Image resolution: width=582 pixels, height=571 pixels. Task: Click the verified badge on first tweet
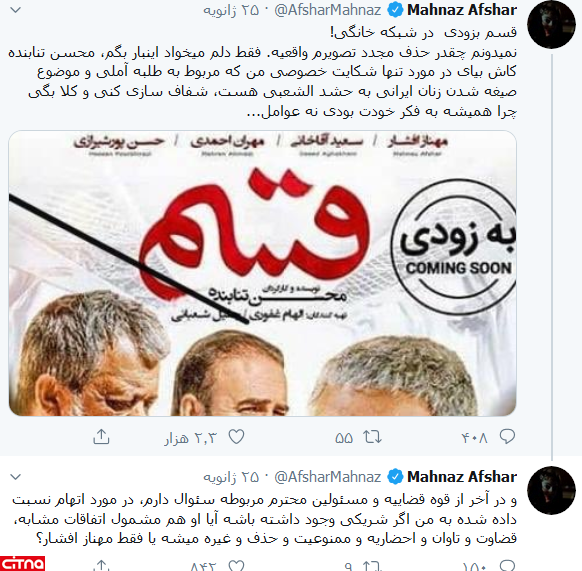[x=395, y=10]
